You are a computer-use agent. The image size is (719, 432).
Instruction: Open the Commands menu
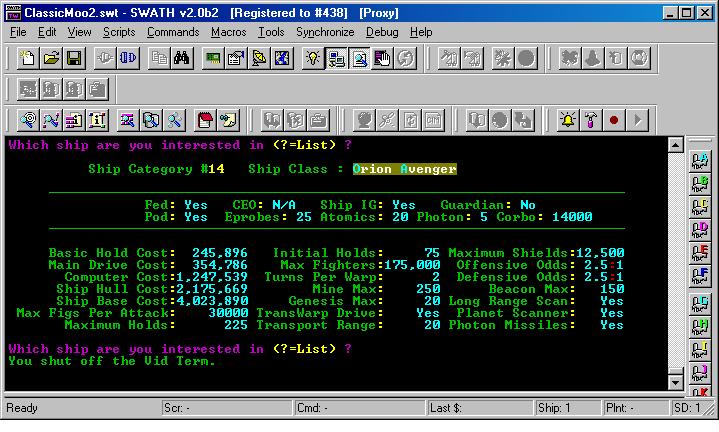(173, 32)
